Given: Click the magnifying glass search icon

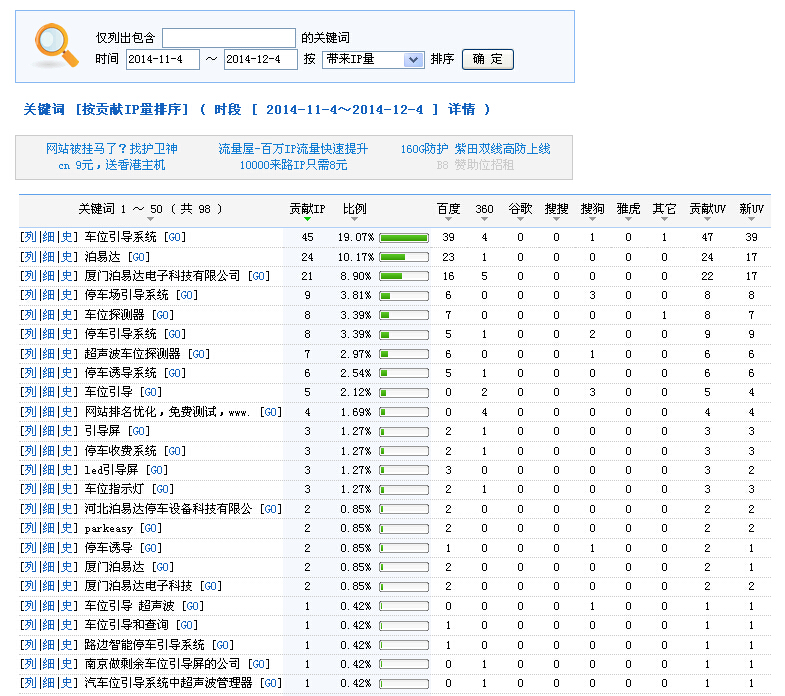Looking at the screenshot, I should coord(56,45).
